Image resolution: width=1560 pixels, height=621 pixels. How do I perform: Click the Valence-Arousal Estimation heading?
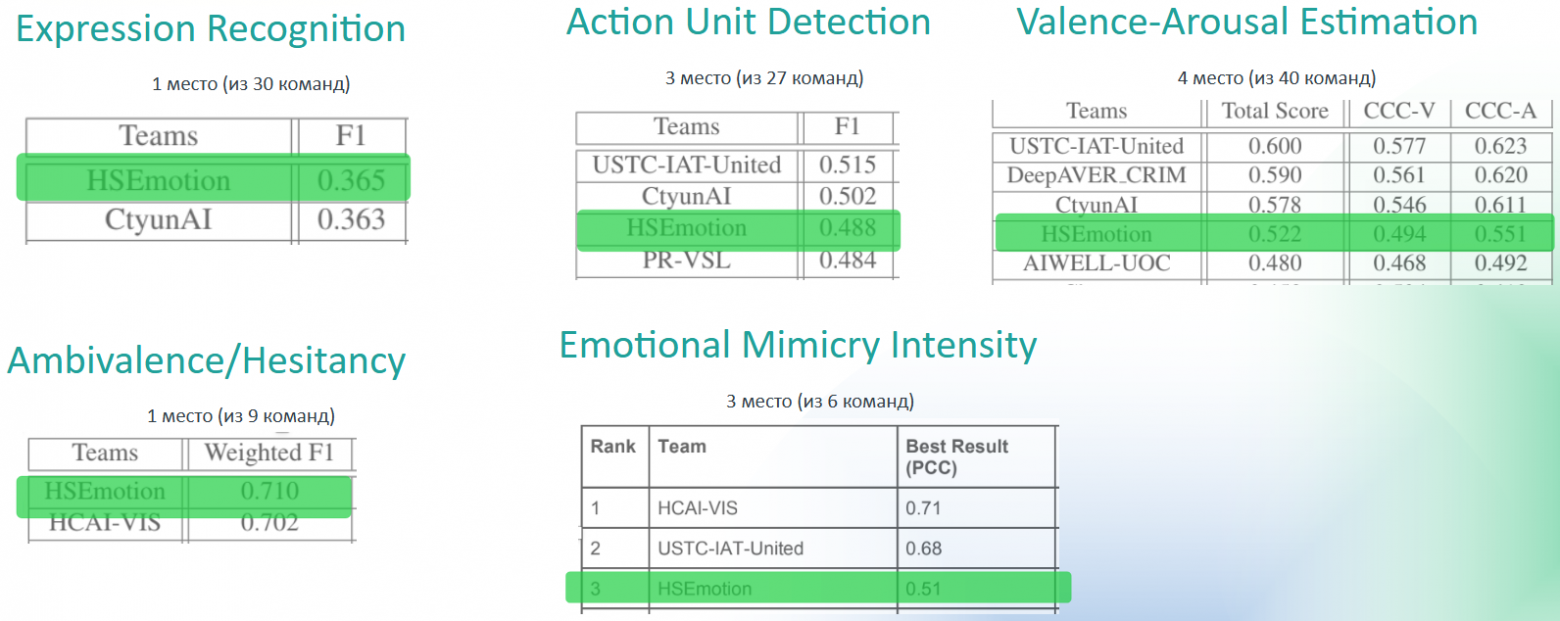pyautogui.click(x=1247, y=22)
